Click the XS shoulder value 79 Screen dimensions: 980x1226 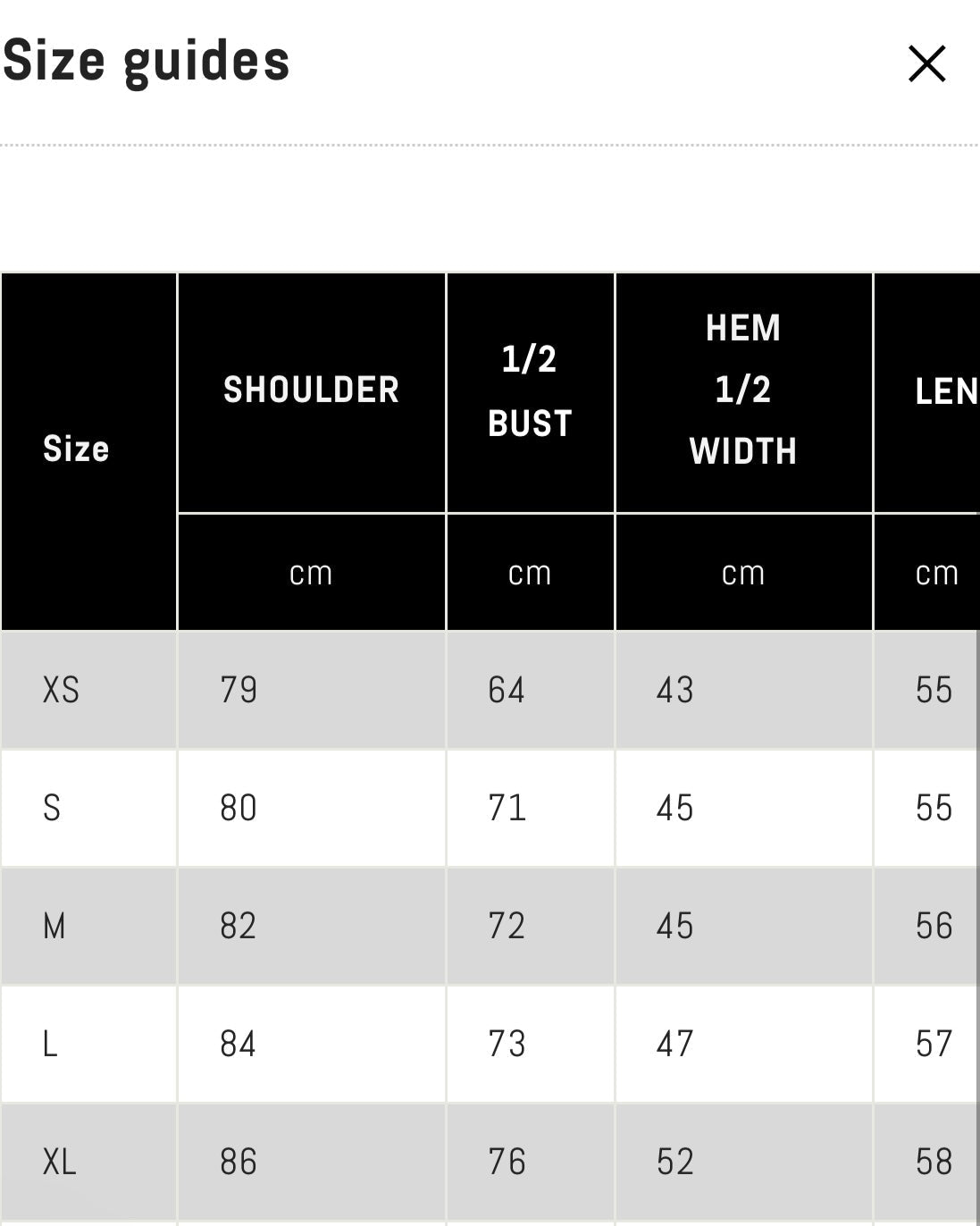(x=239, y=690)
